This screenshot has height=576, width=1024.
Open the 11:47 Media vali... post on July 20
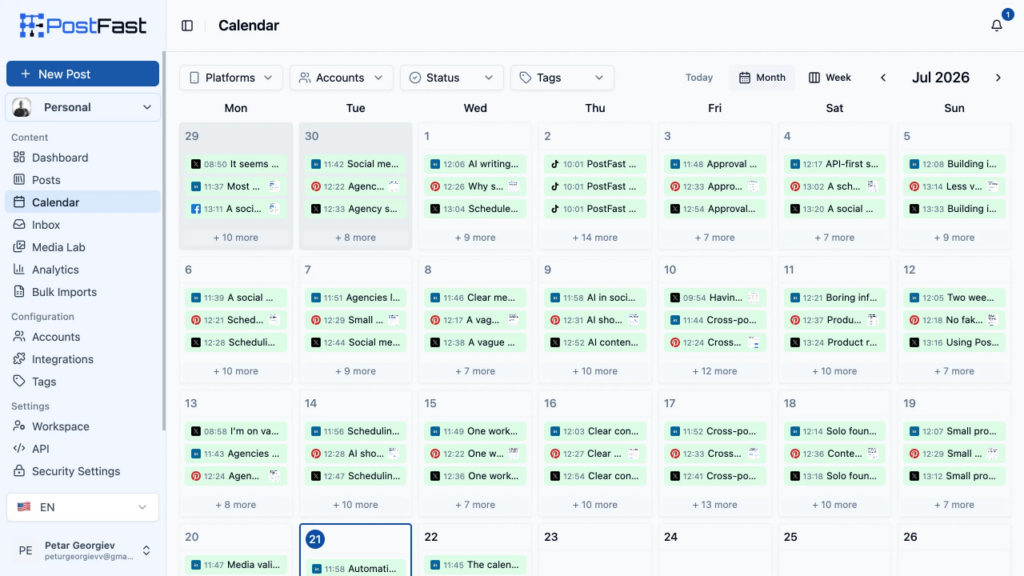coord(236,565)
